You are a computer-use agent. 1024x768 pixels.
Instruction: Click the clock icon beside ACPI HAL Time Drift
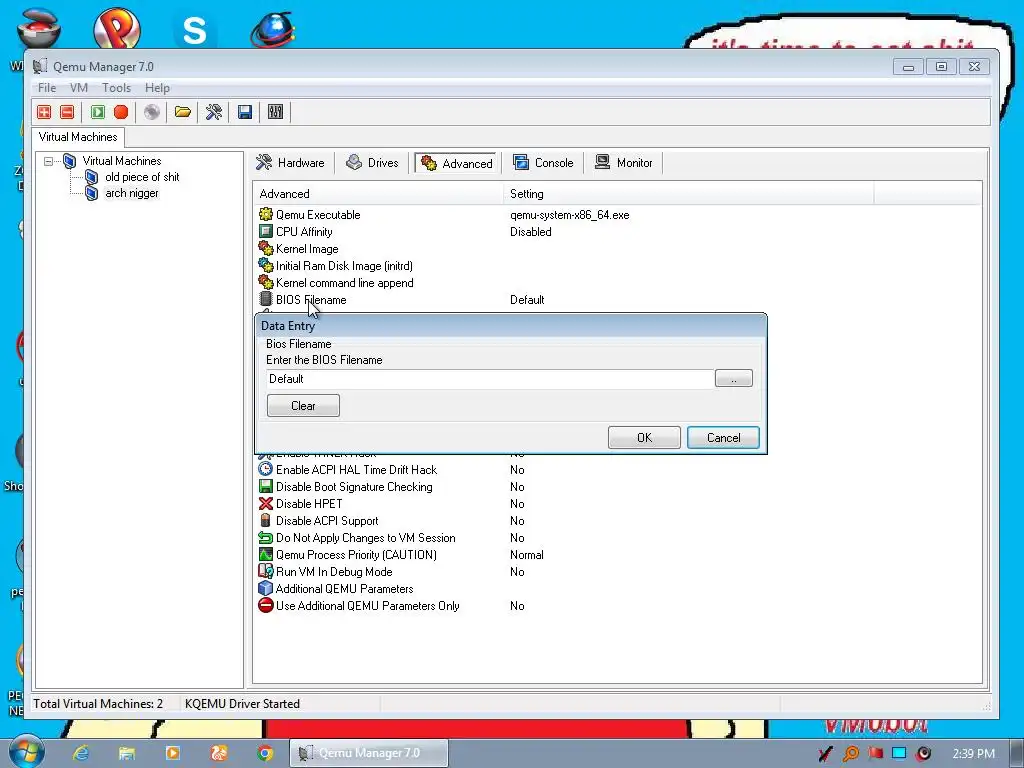pos(266,469)
